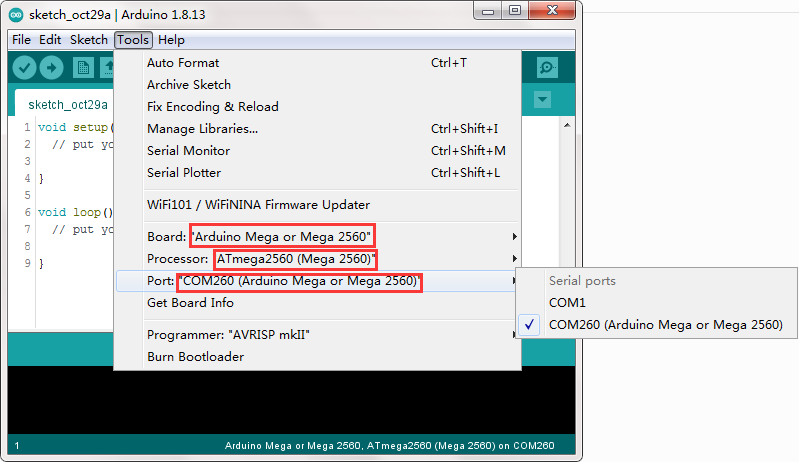Open WiFi101 / WiFiNINA Firmware Updater
Screen dimensions: 799x462
(317, 205)
